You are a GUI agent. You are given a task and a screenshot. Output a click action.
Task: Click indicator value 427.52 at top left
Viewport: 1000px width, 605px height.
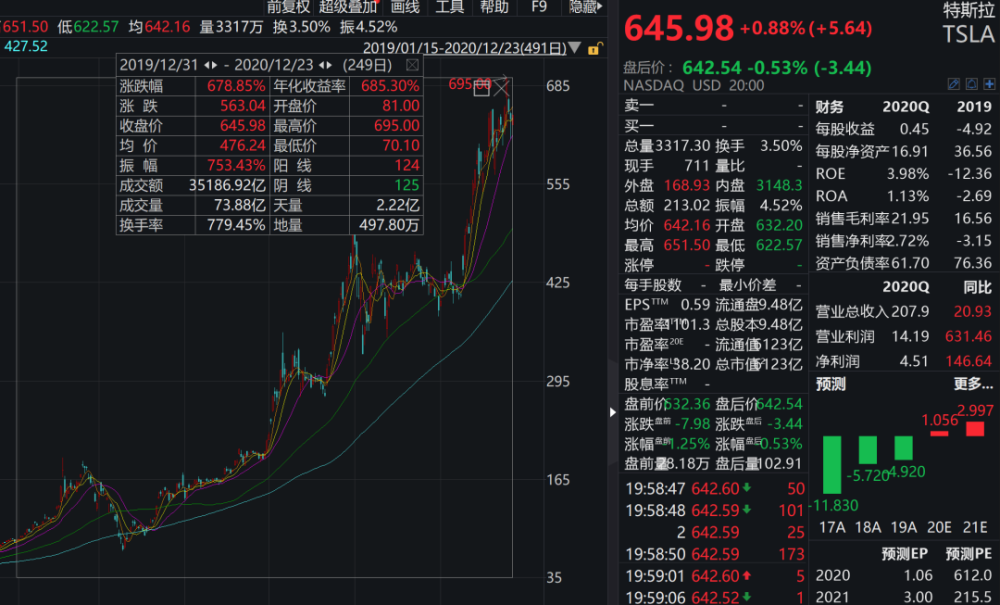coord(26,47)
